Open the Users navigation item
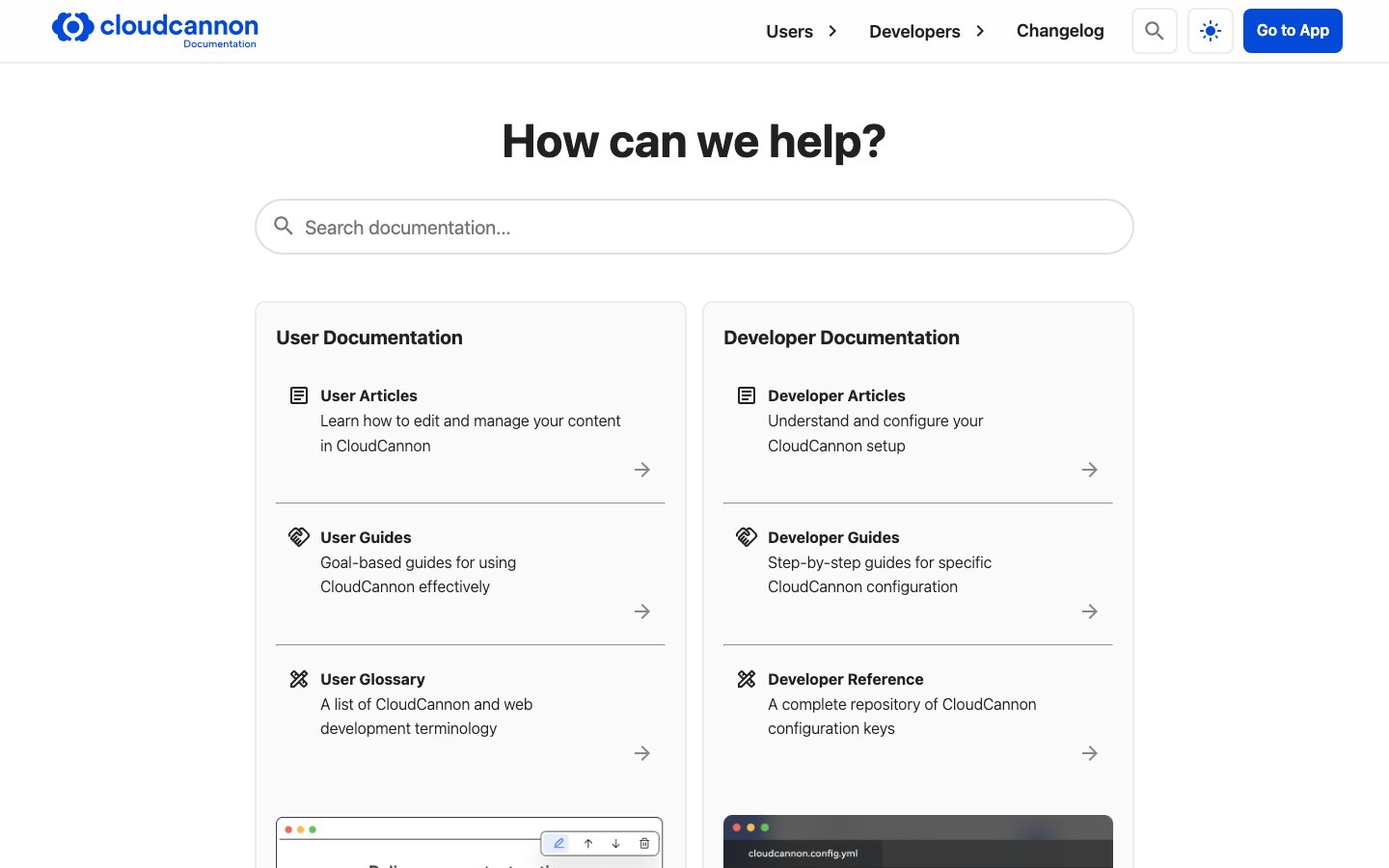 coord(789,32)
